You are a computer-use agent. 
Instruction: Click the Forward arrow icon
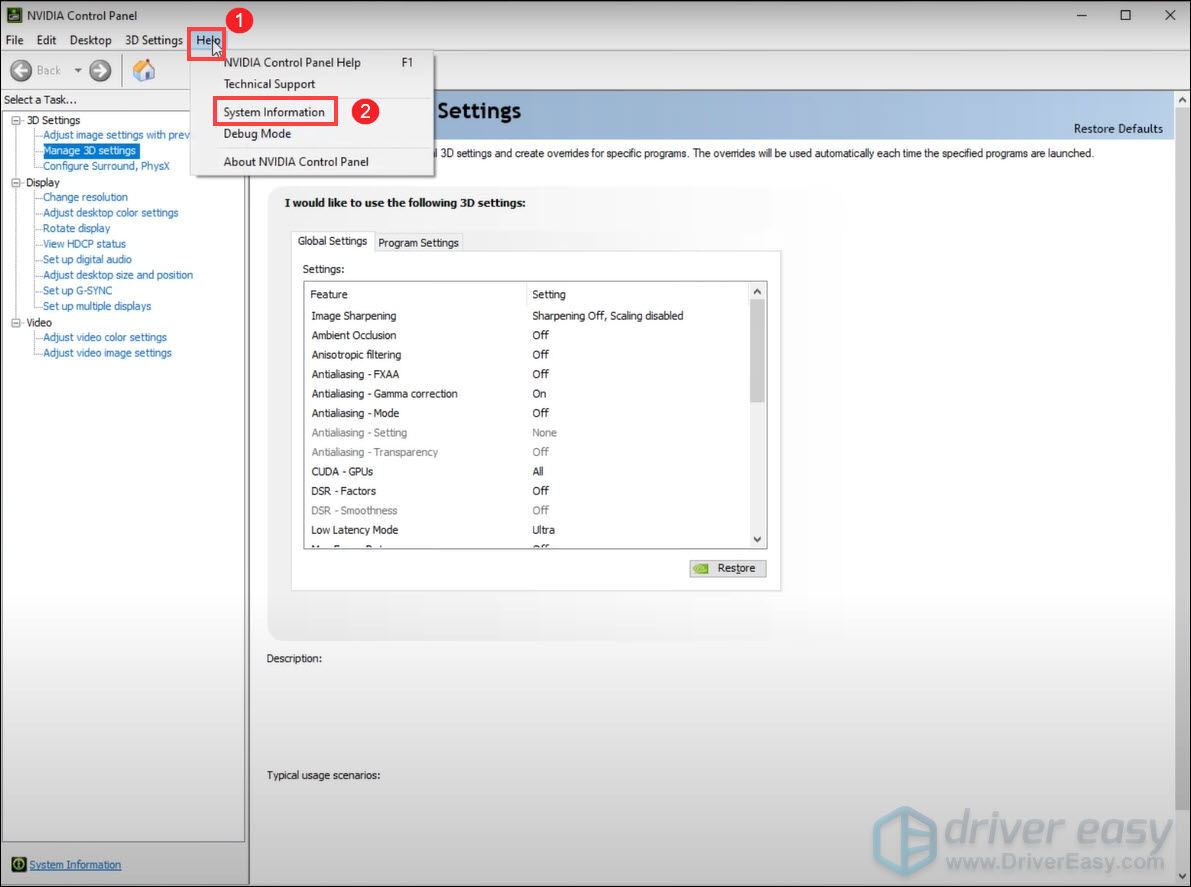point(100,71)
